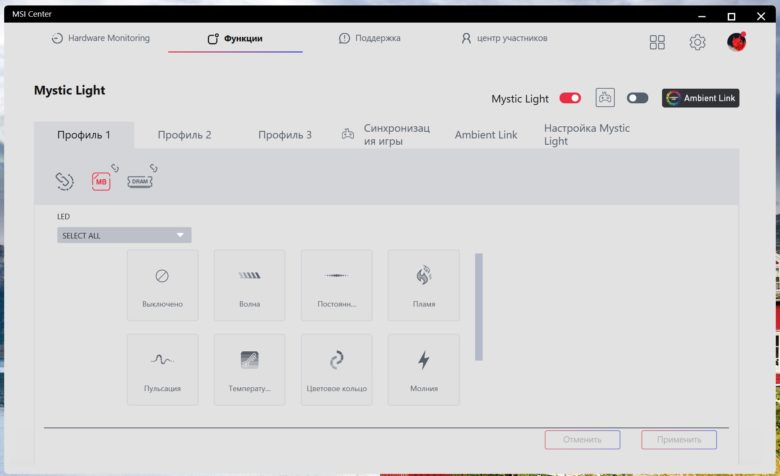Image resolution: width=780 pixels, height=476 pixels.
Task: Open the Ambient Link tab
Action: (486, 135)
